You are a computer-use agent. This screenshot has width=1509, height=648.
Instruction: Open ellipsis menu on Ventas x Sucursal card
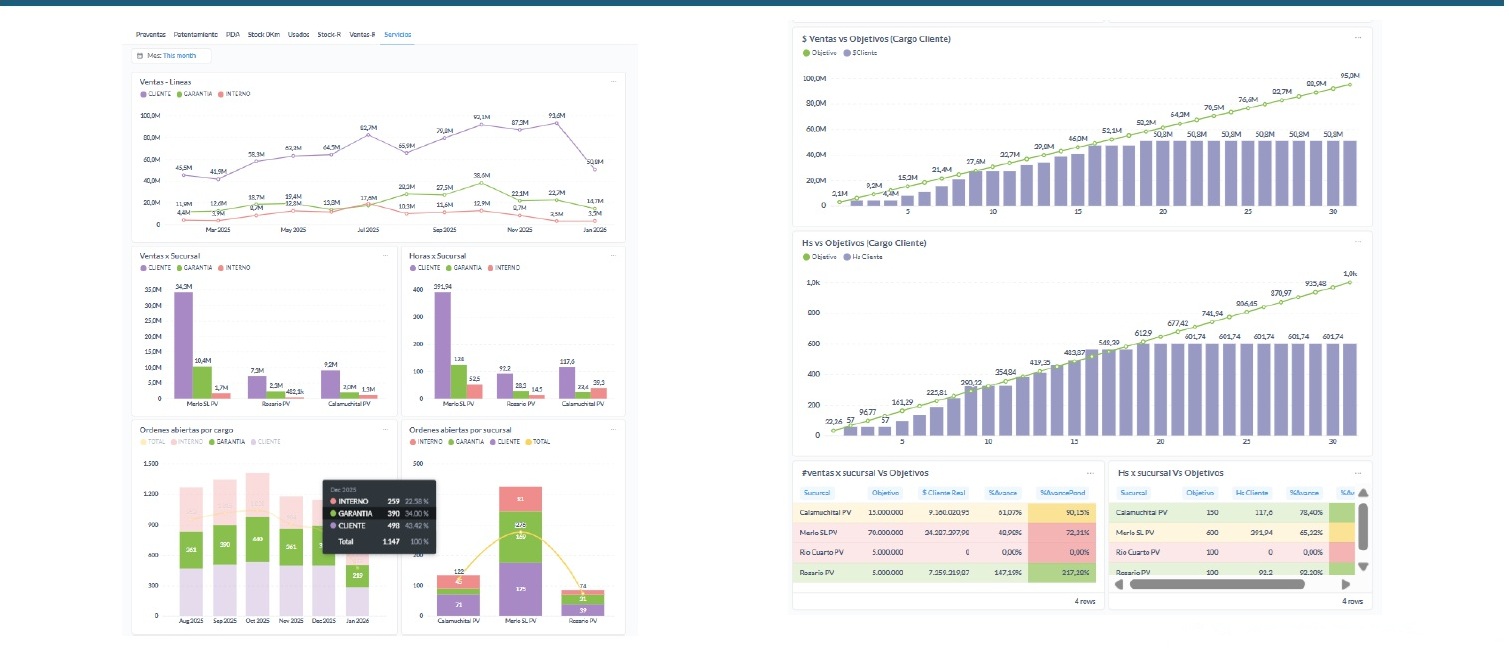click(385, 255)
